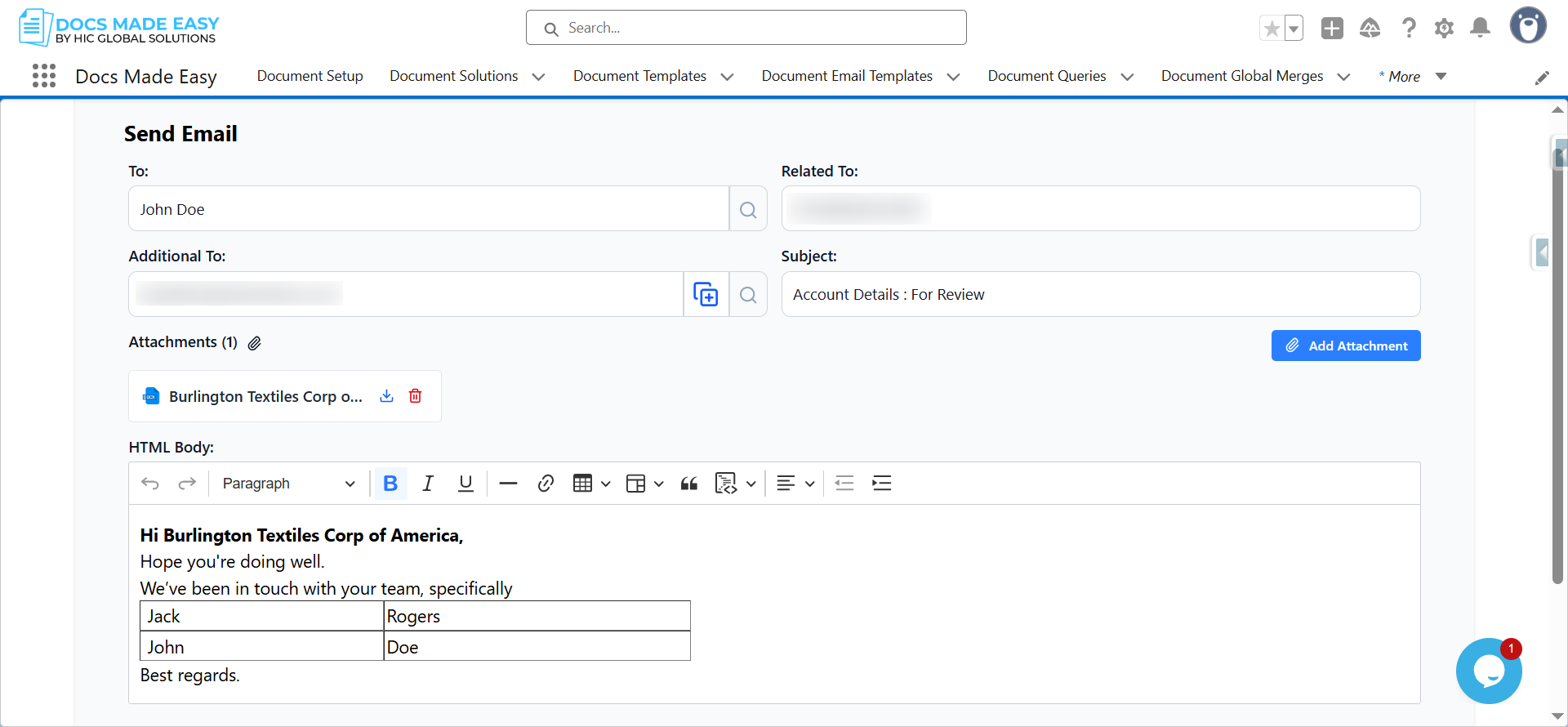Click the insert merge field icon
Screen dimensions: 1568x727
[725, 484]
